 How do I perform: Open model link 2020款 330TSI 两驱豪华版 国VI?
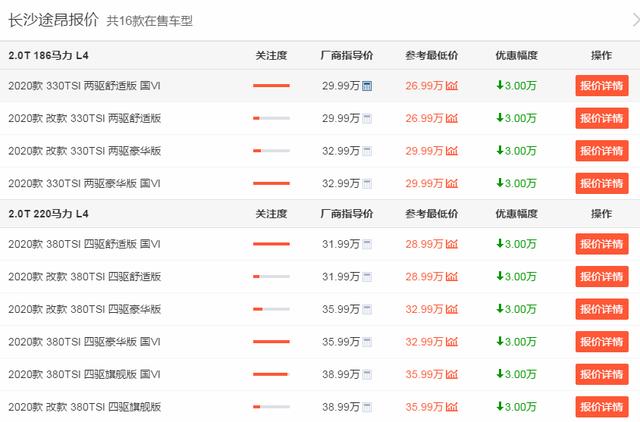(x=84, y=183)
